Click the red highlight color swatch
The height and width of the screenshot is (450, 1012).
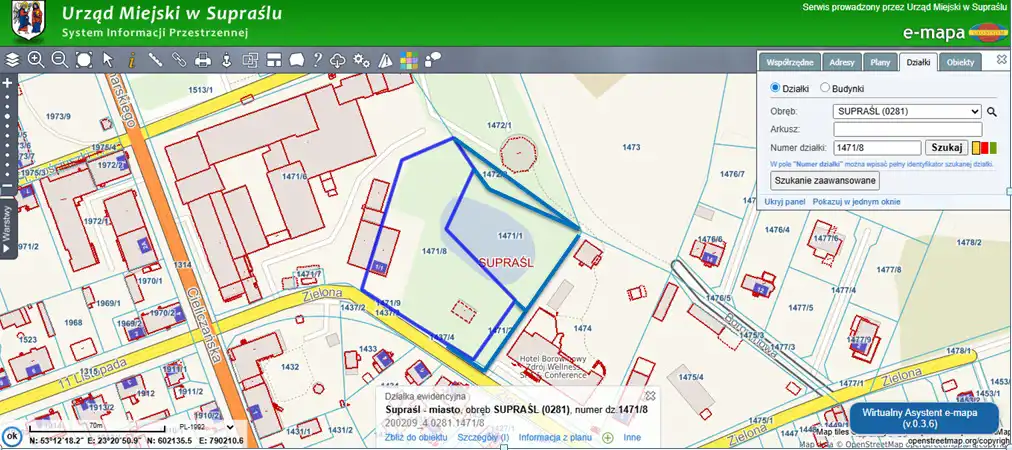point(985,148)
